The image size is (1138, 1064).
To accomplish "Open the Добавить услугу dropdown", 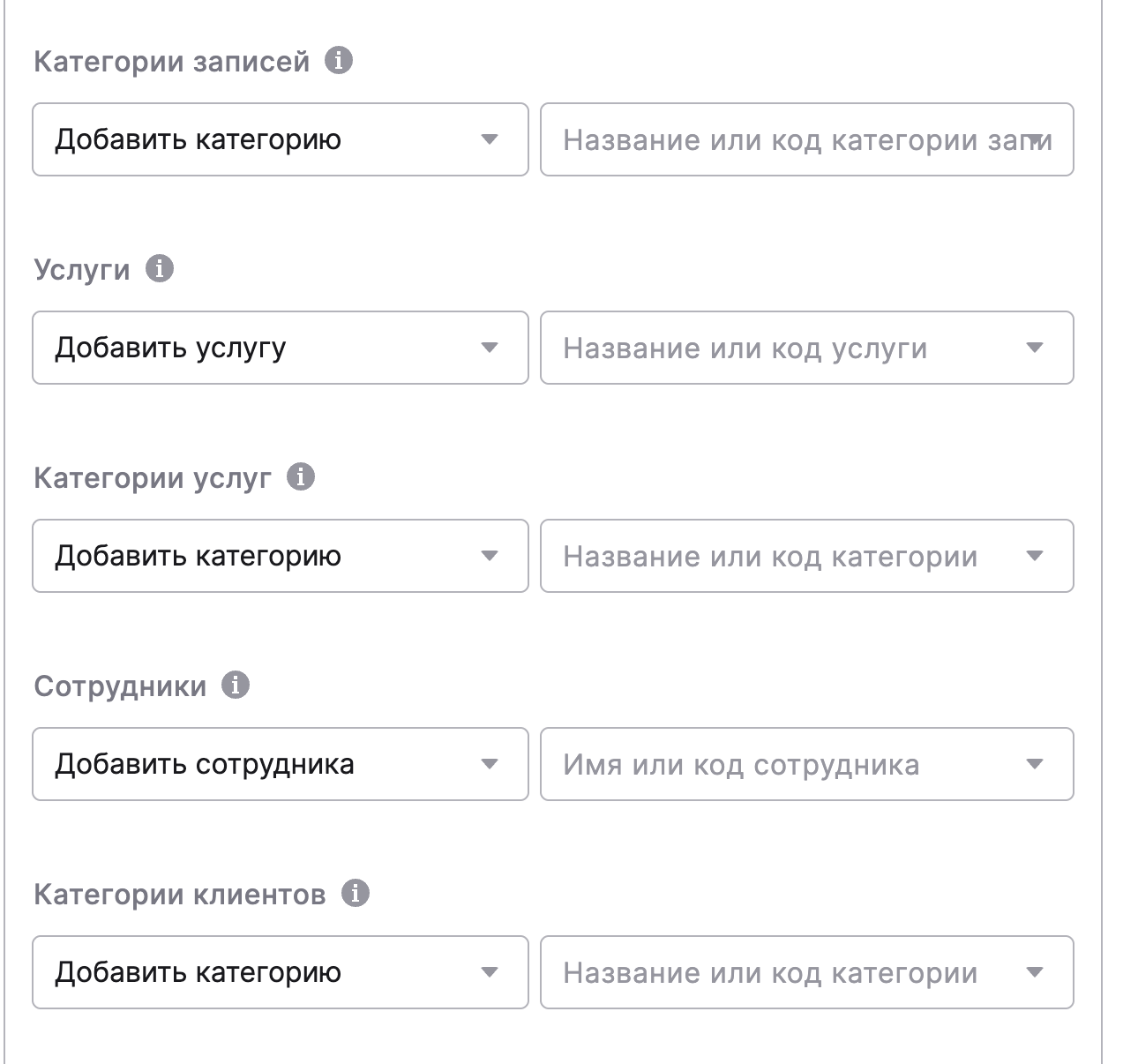I will coord(280,348).
